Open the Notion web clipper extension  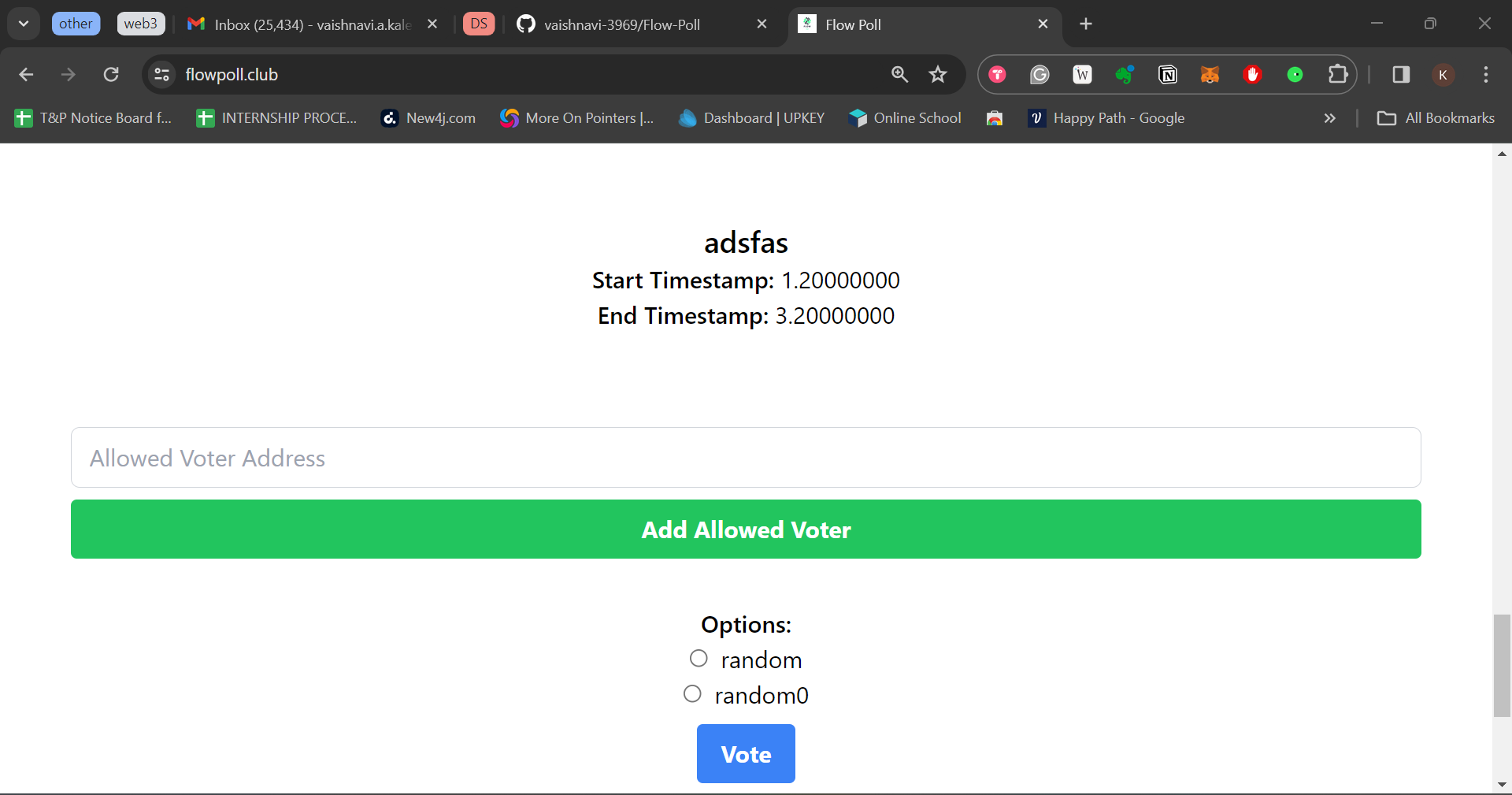pos(1168,75)
